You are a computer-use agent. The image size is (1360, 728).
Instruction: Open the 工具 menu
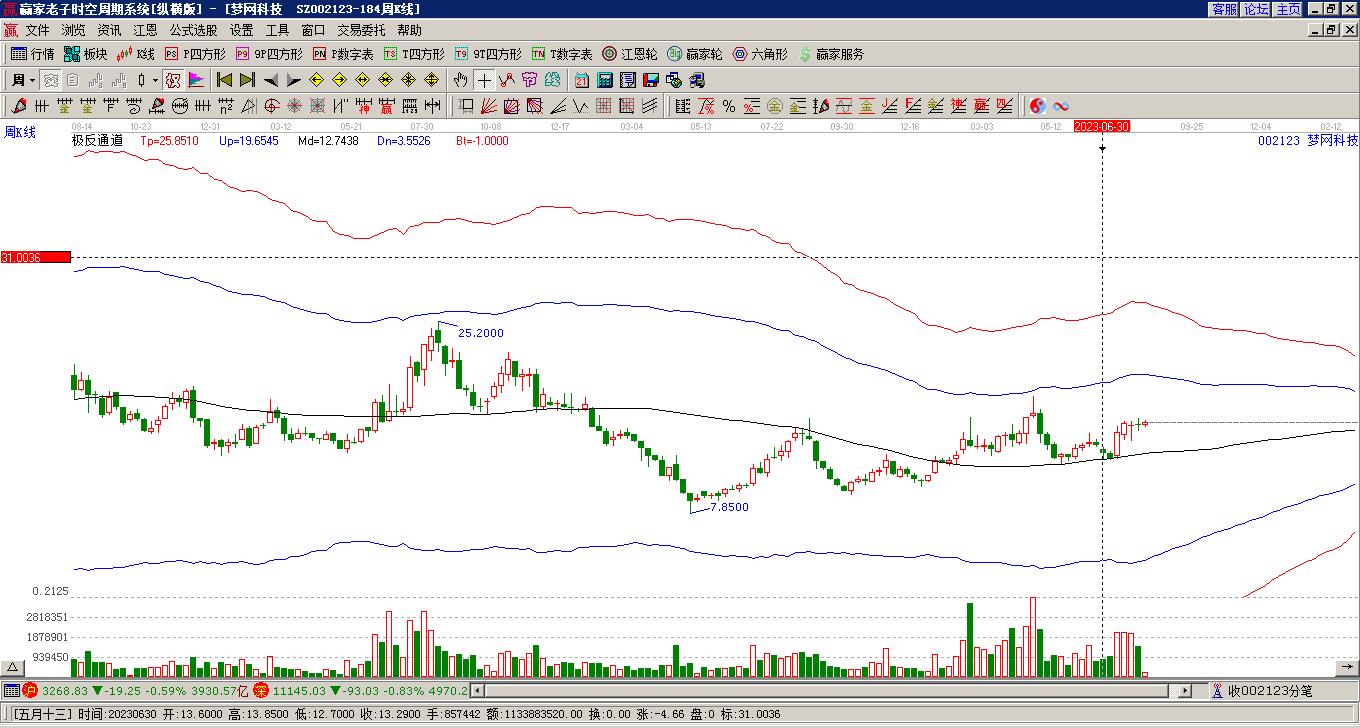point(277,31)
